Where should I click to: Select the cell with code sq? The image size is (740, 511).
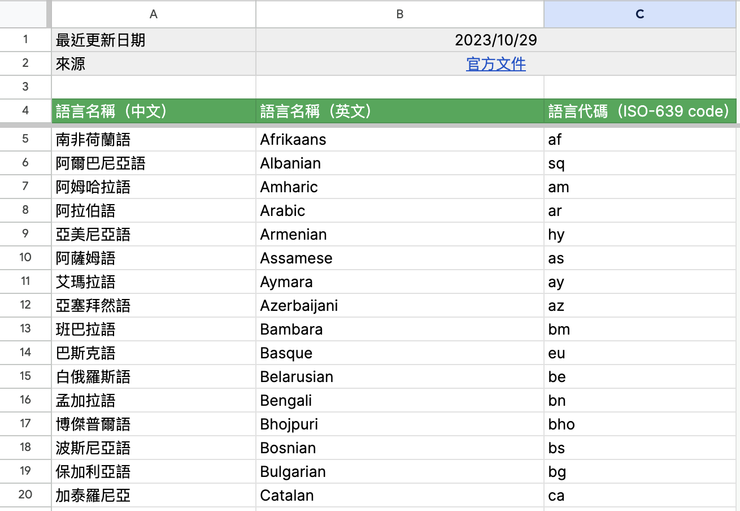coord(640,163)
